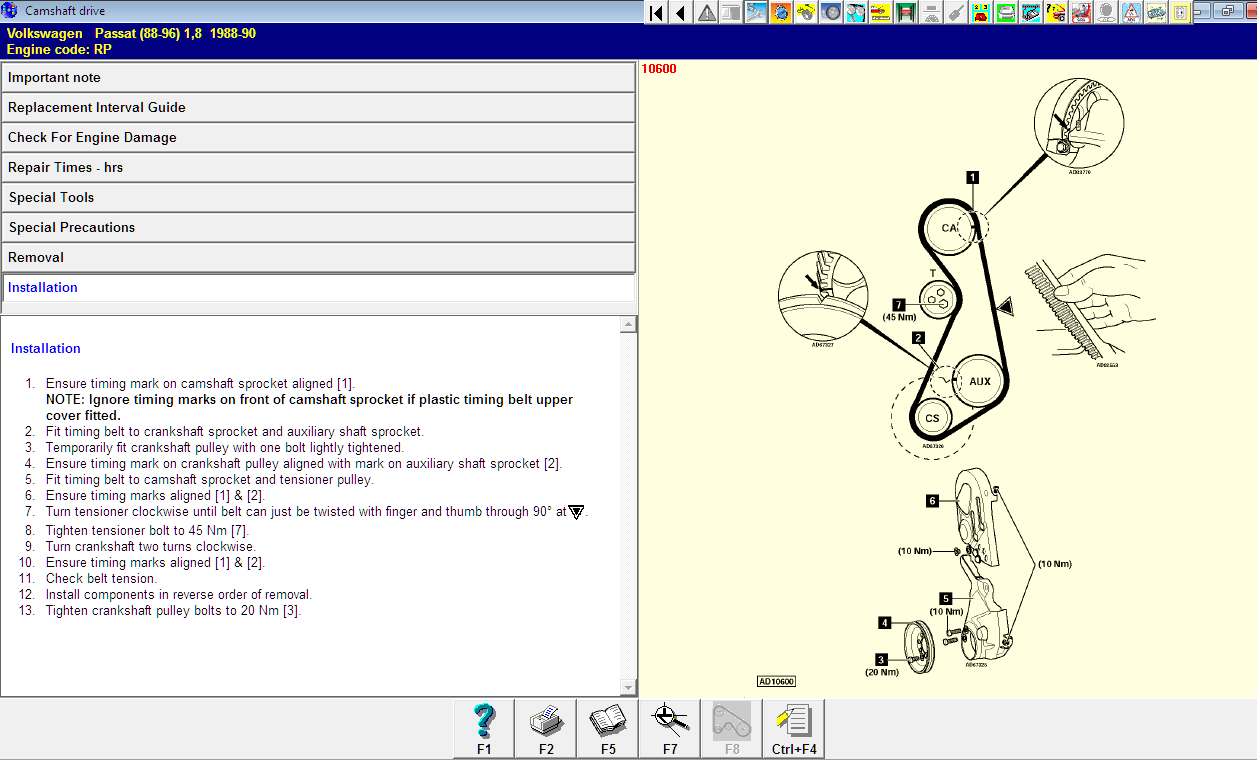Screen dimensions: 1257x760
Task: Open the grey round lamp icon
Action: click(1105, 13)
